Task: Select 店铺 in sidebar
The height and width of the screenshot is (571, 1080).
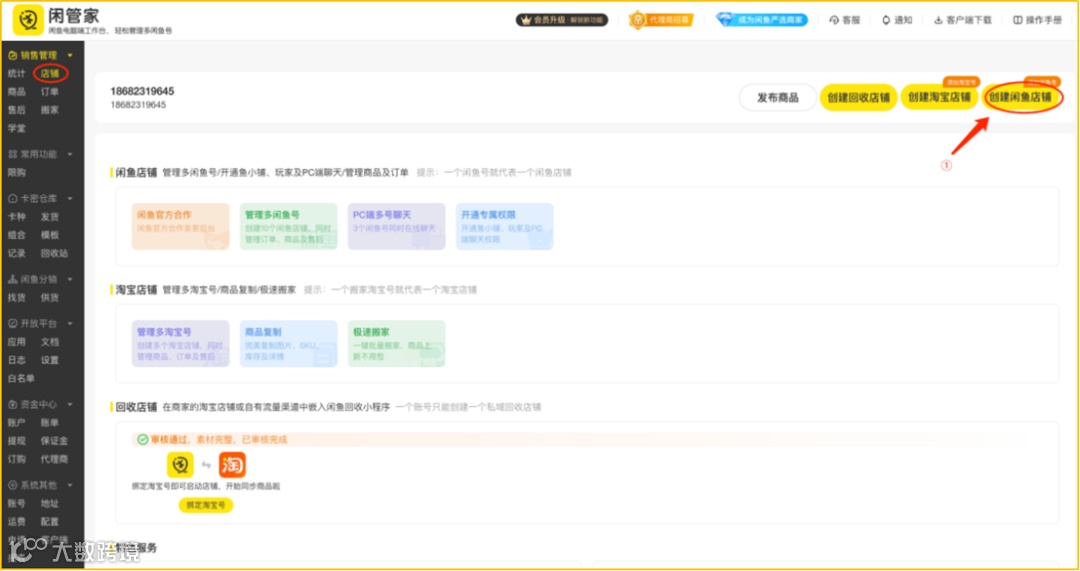Action: click(50, 73)
